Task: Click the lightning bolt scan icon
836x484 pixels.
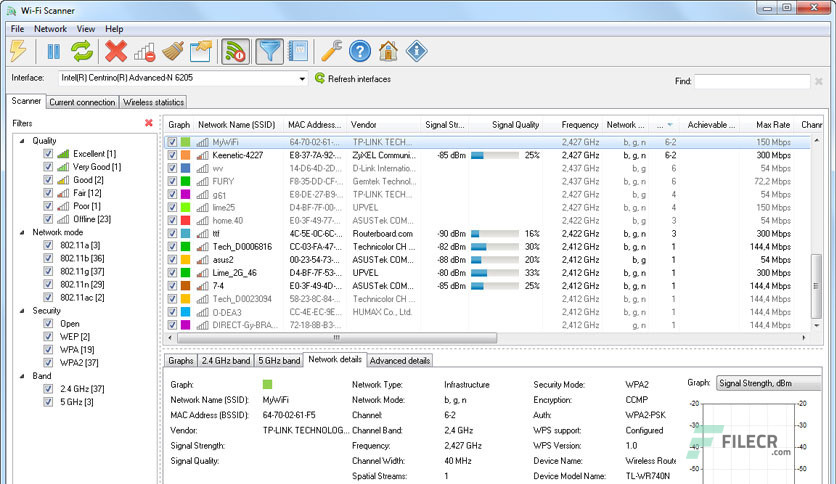Action: tap(18, 52)
